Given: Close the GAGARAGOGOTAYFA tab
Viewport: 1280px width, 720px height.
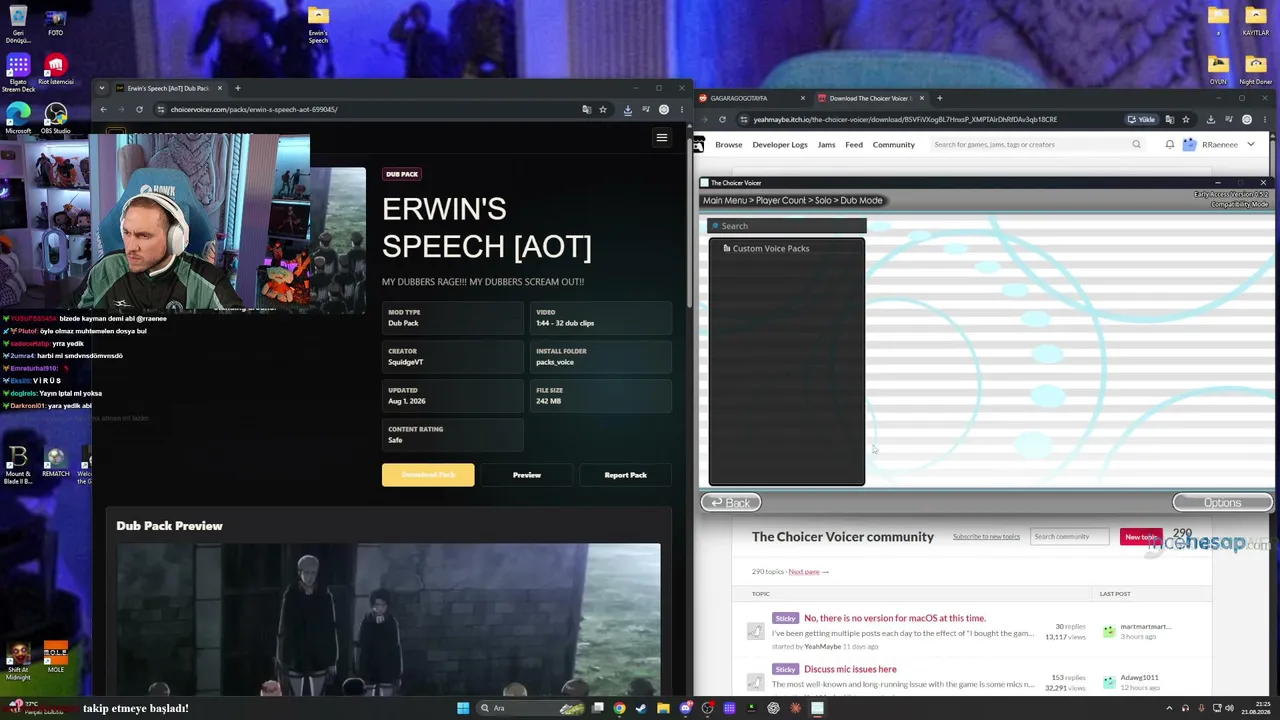Looking at the screenshot, I should (x=802, y=98).
